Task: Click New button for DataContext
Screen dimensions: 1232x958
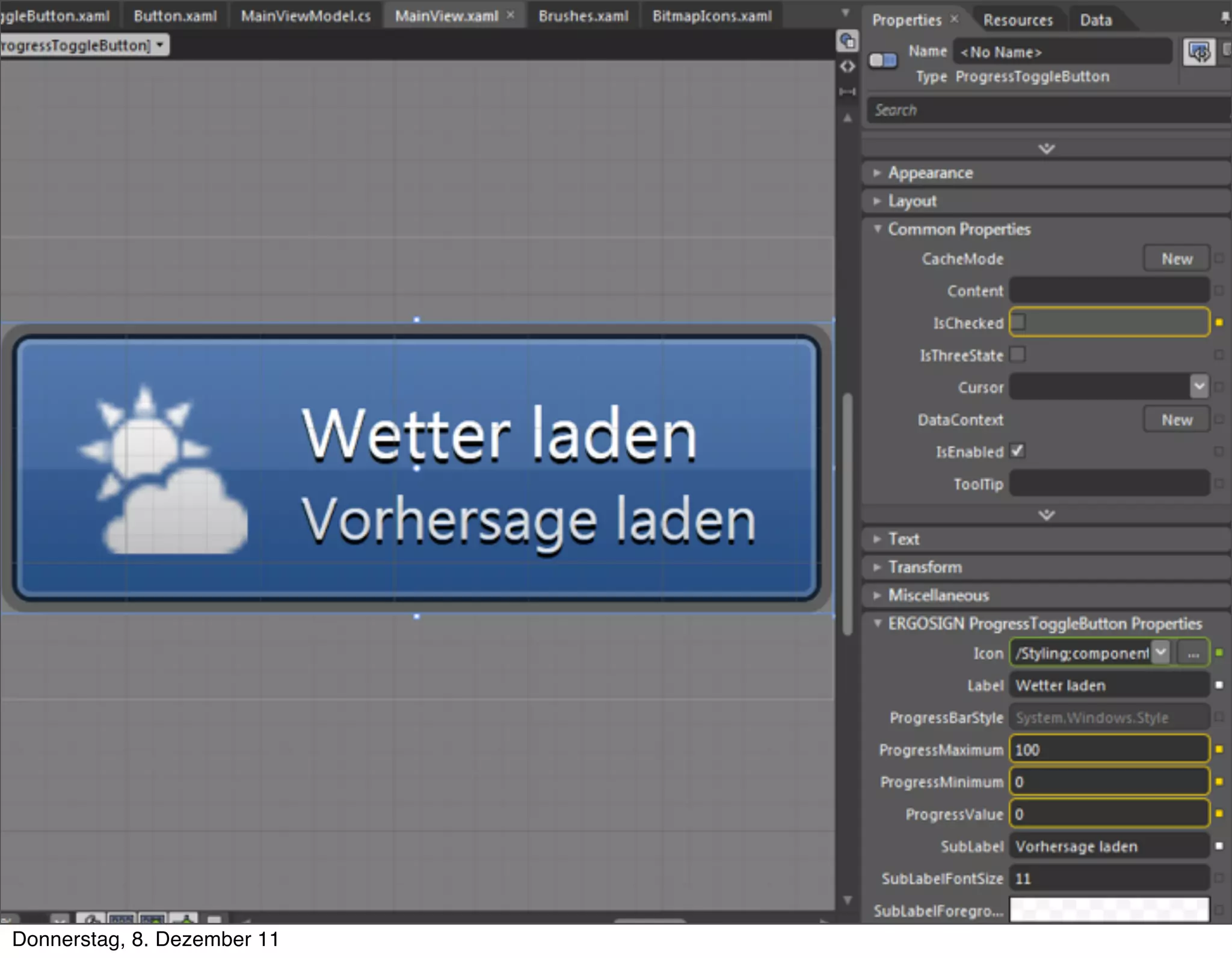Action: [1176, 420]
